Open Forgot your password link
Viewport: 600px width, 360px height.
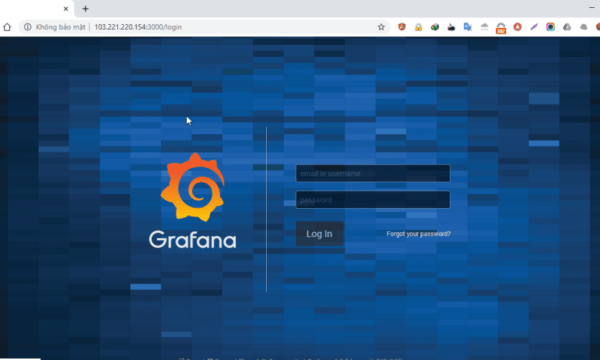pos(418,234)
